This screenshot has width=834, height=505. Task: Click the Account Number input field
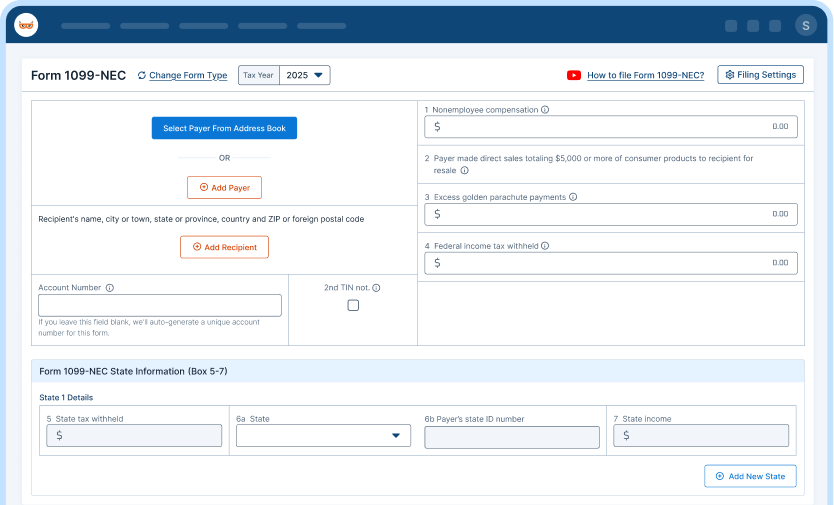click(160, 305)
